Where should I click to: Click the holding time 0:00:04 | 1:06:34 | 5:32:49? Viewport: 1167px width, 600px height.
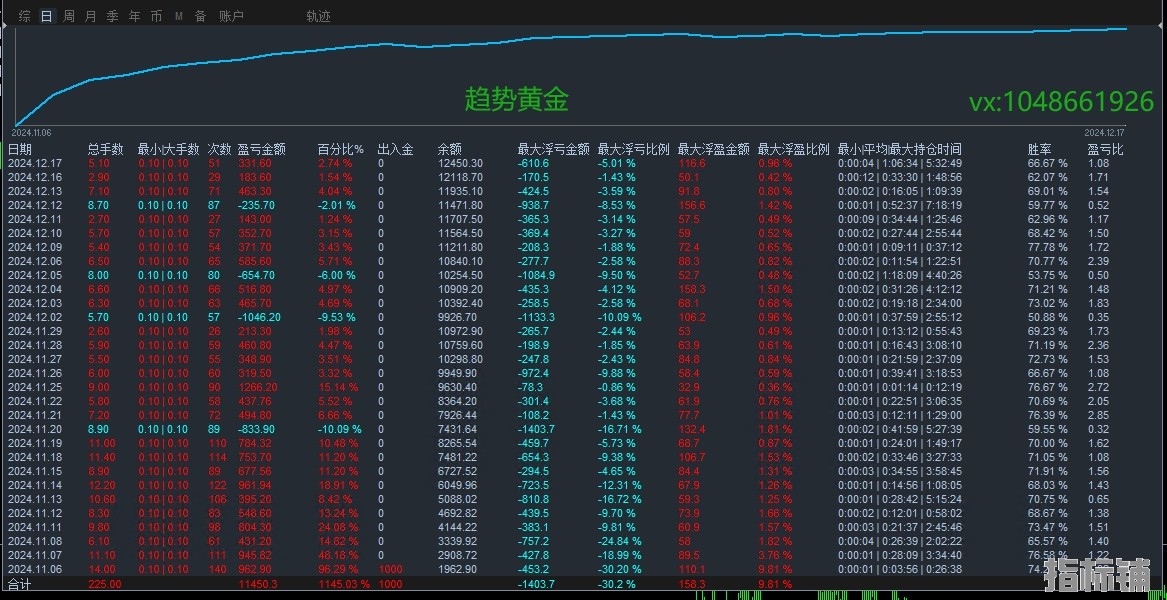tap(900, 163)
